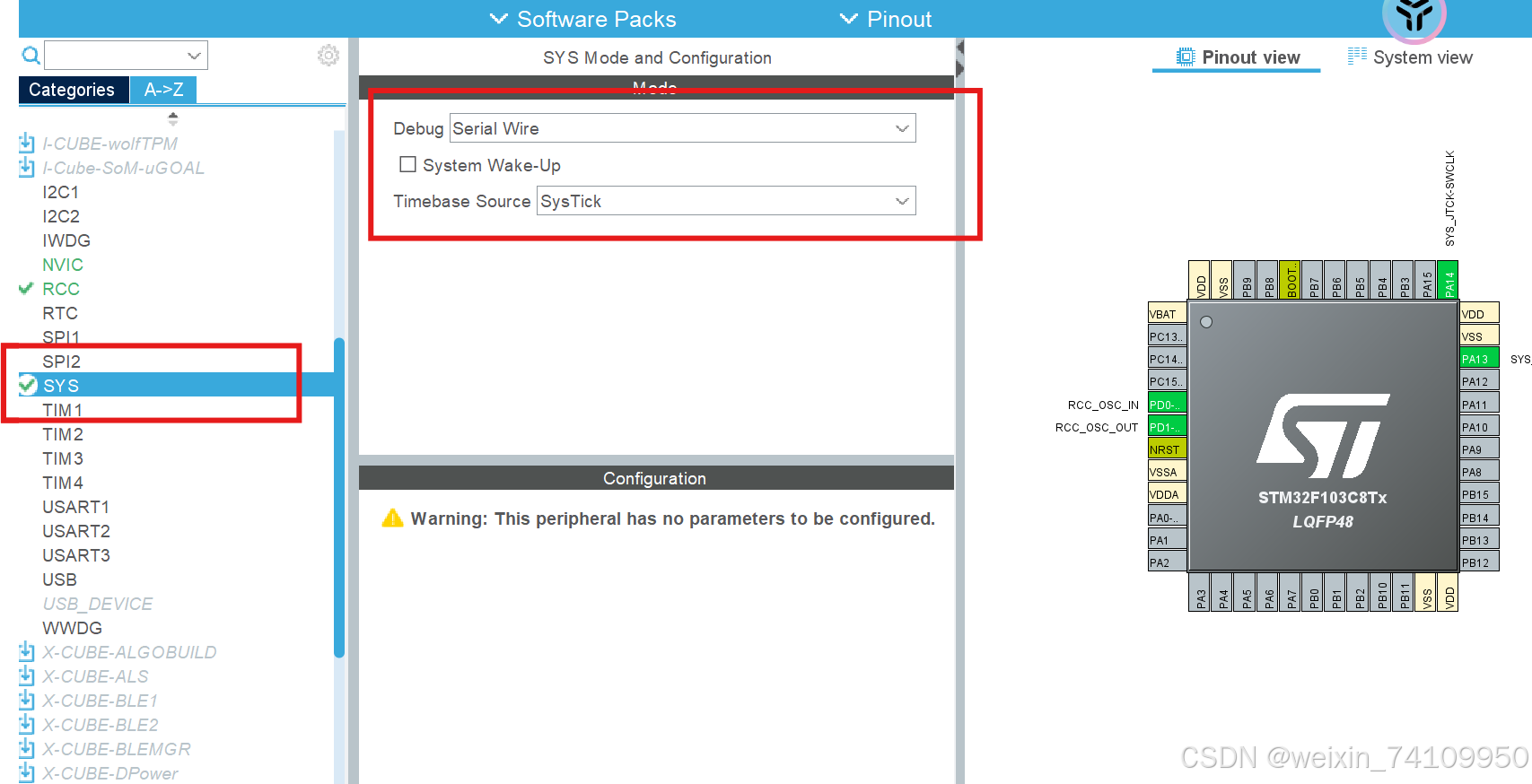Image resolution: width=1532 pixels, height=784 pixels.
Task: Click the warning triangle icon
Action: [392, 518]
